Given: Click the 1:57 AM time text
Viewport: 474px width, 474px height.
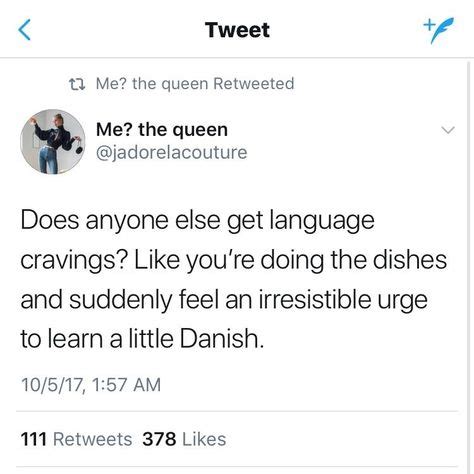Looking at the screenshot, I should pos(126,384).
